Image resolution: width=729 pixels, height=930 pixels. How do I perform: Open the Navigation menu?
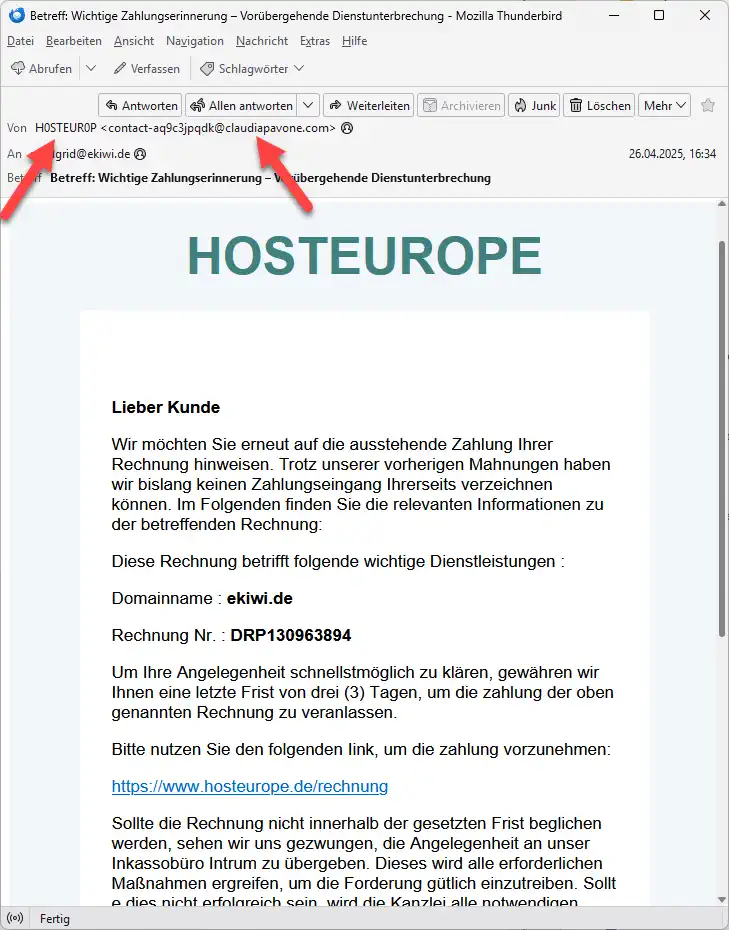click(195, 41)
